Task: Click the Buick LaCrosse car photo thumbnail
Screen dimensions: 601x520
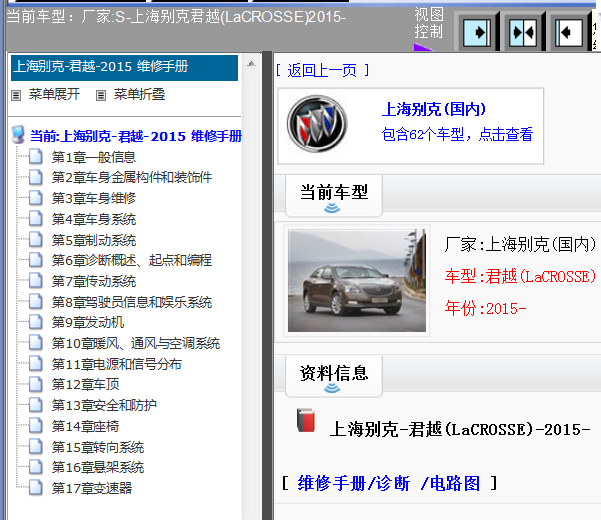Action: point(357,281)
